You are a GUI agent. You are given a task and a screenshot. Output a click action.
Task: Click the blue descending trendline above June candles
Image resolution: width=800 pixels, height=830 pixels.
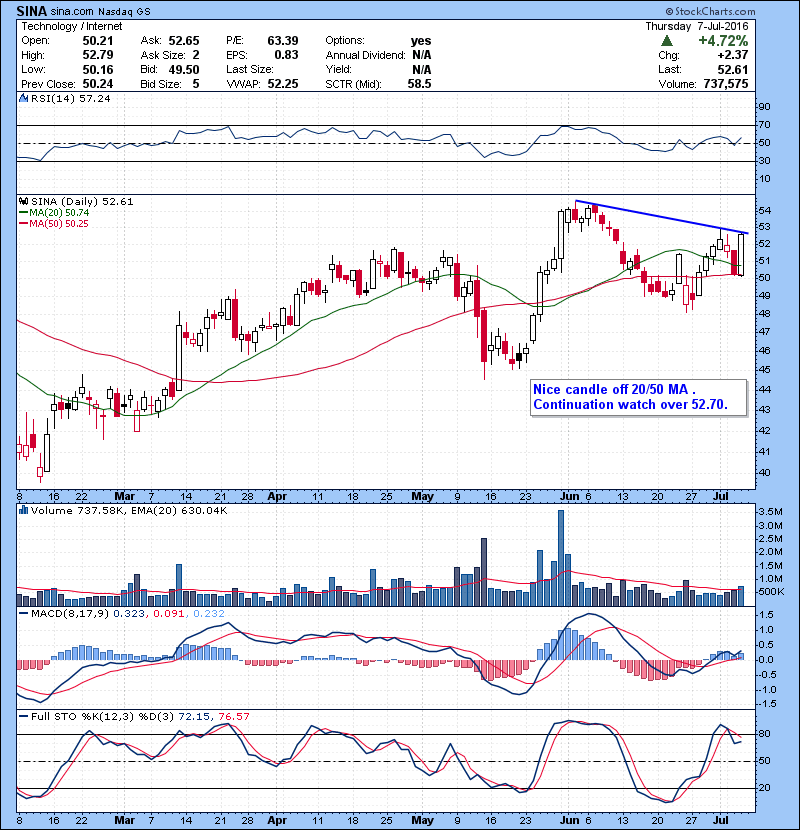click(x=662, y=217)
